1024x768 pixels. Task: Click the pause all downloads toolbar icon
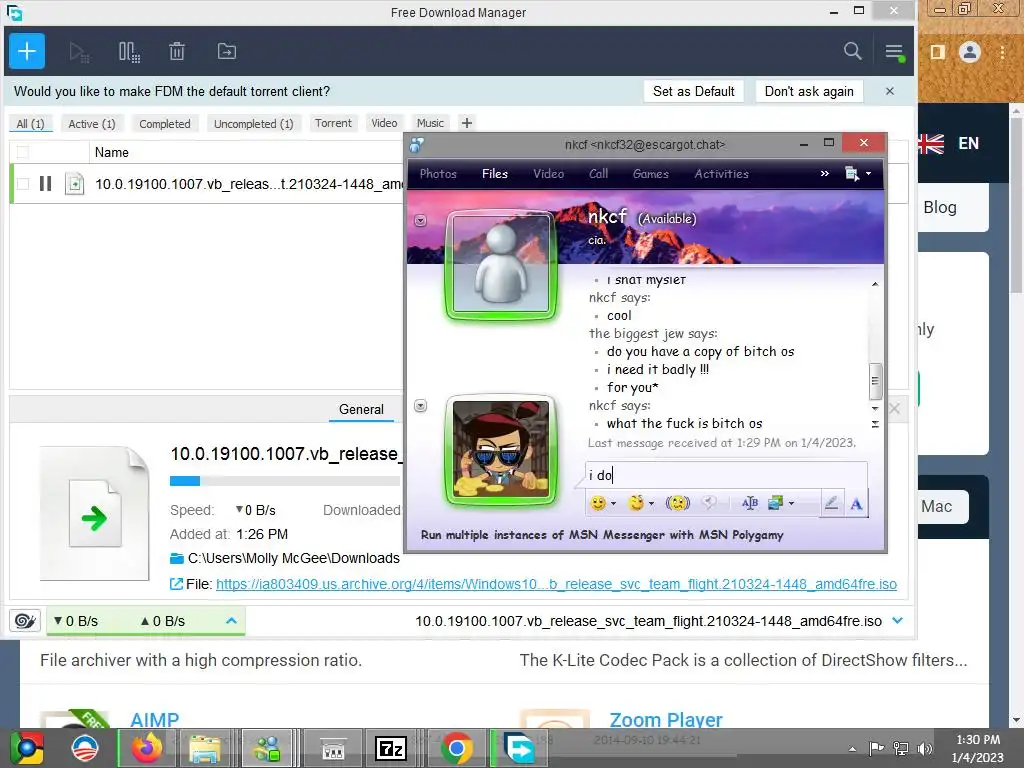(x=129, y=52)
